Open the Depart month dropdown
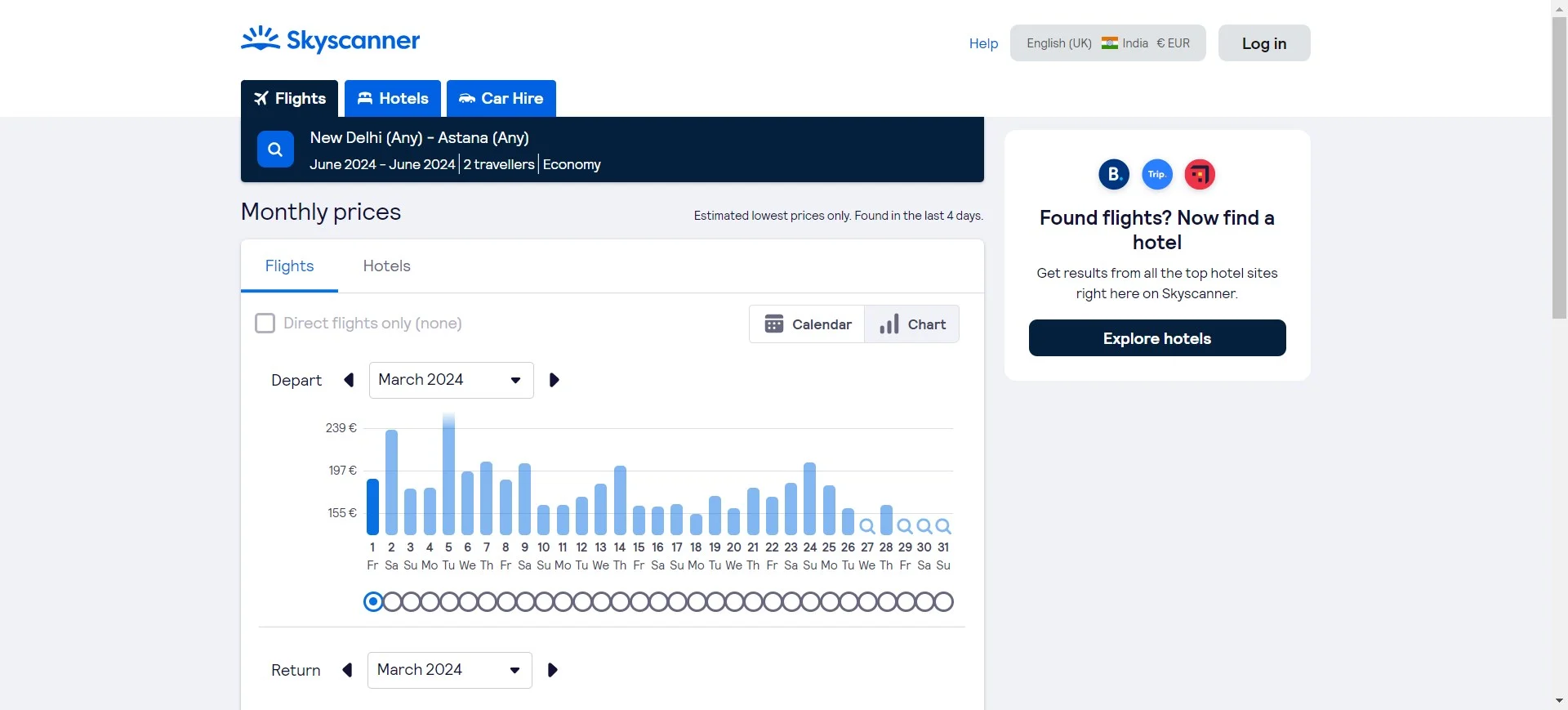Viewport: 1568px width, 710px height. [x=451, y=380]
